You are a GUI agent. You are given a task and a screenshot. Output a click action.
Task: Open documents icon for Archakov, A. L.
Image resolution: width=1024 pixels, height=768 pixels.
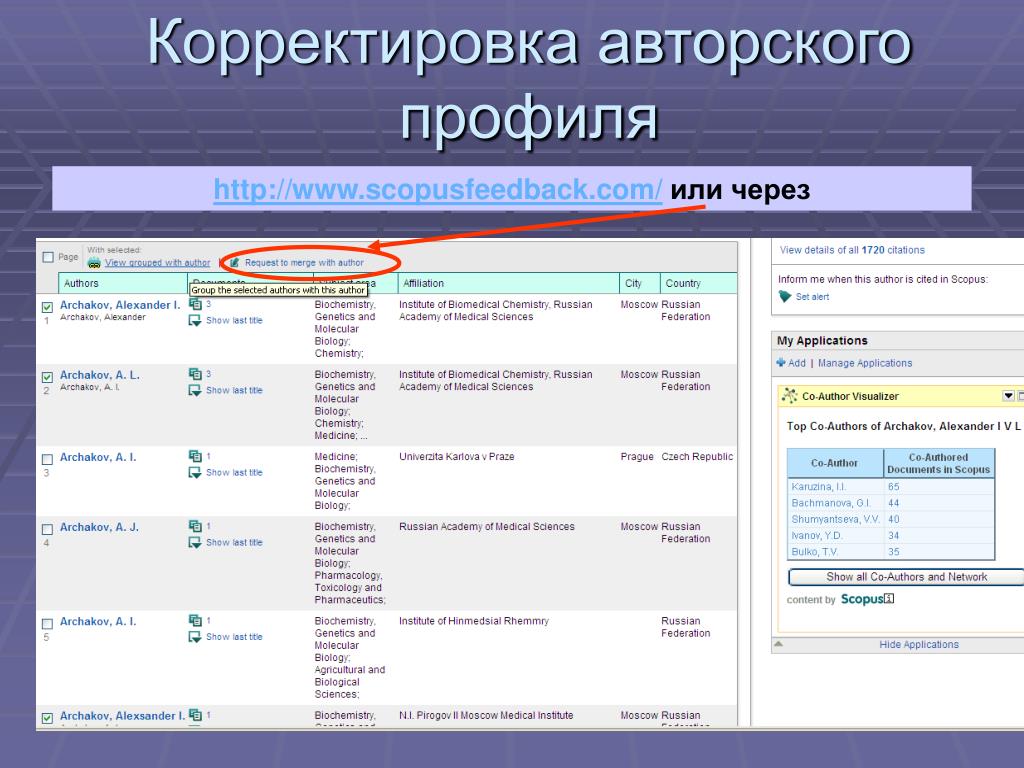point(195,374)
